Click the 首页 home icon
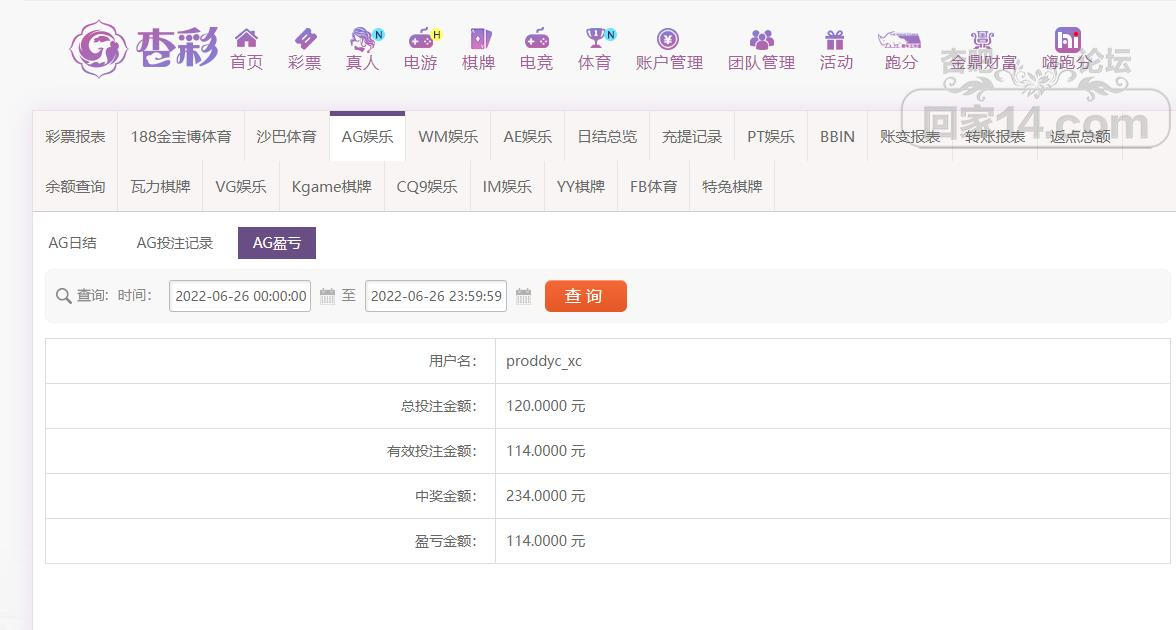The width and height of the screenshot is (1176, 630). coord(246,40)
